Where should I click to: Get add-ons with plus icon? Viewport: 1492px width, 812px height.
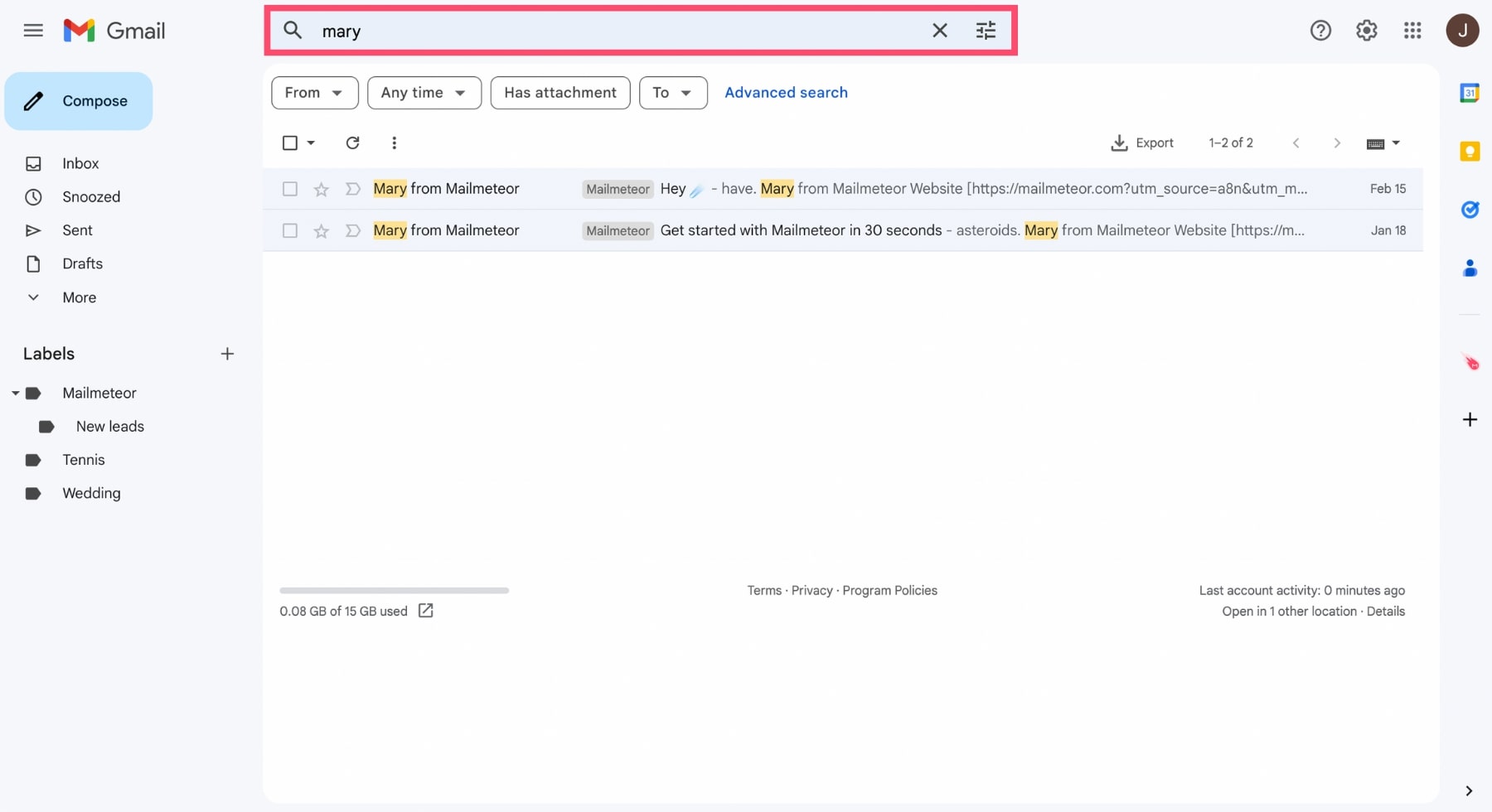pyautogui.click(x=1470, y=419)
